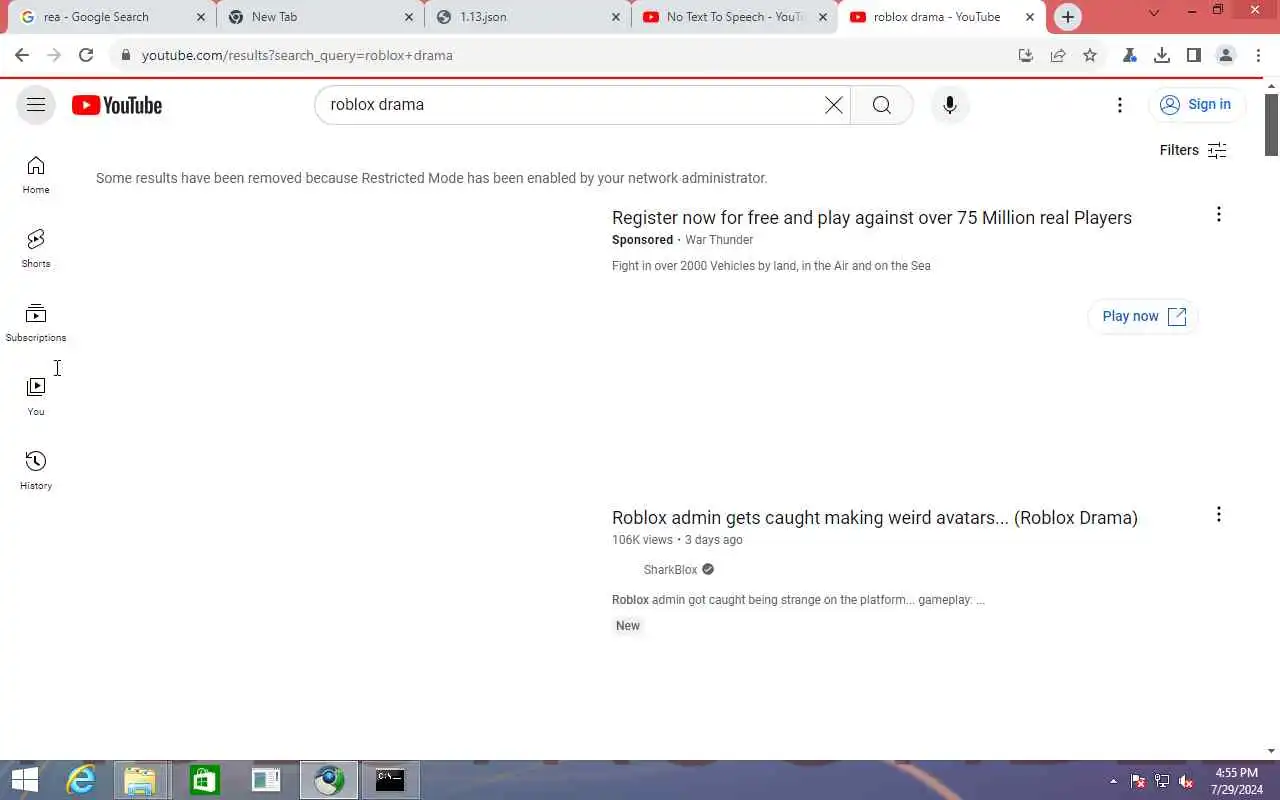1280x800 pixels.
Task: Open the Windows Start button
Action: coord(23,780)
